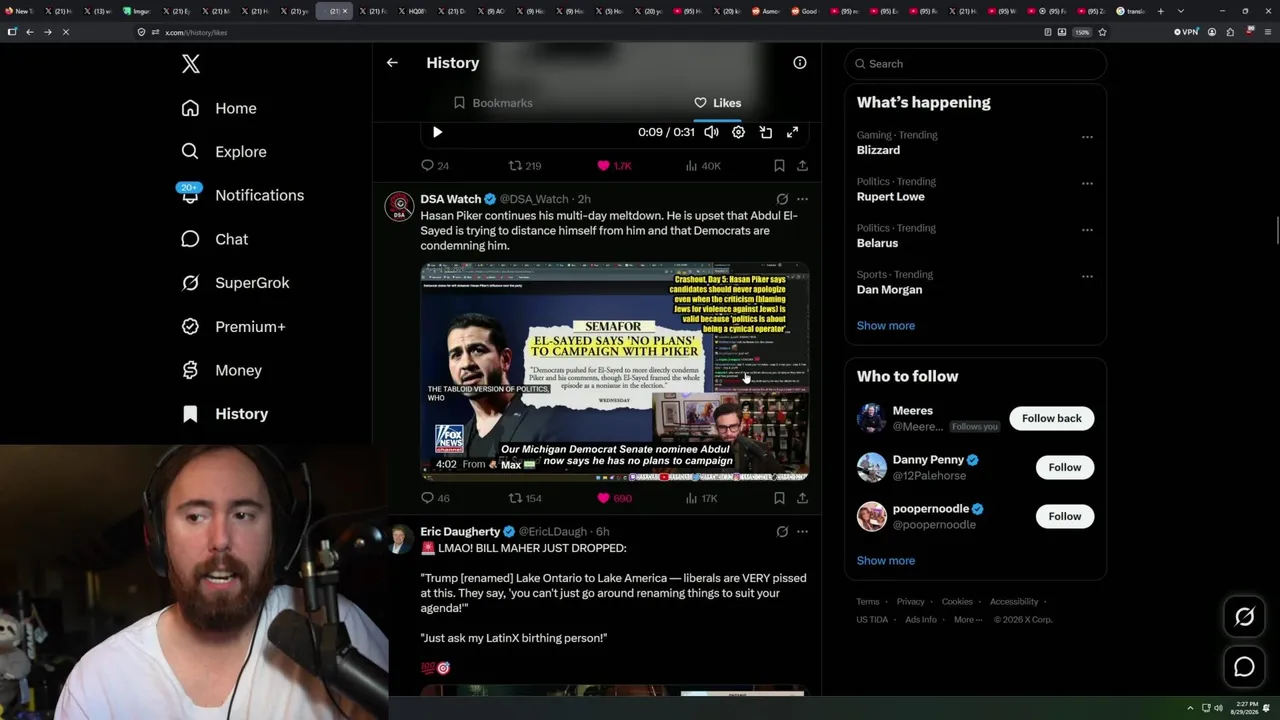Click the Search field on X
The height and width of the screenshot is (720, 1280).
point(975,64)
